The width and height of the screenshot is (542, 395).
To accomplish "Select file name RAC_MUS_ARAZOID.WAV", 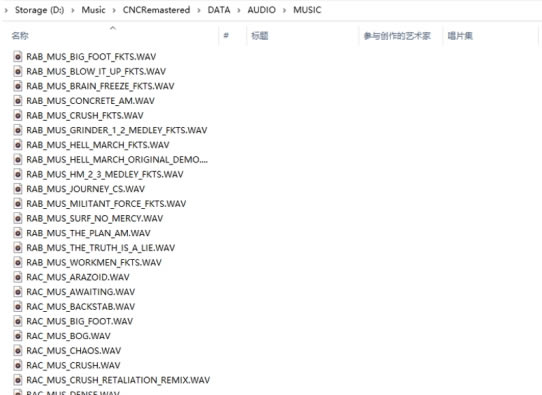I will click(x=78, y=277).
